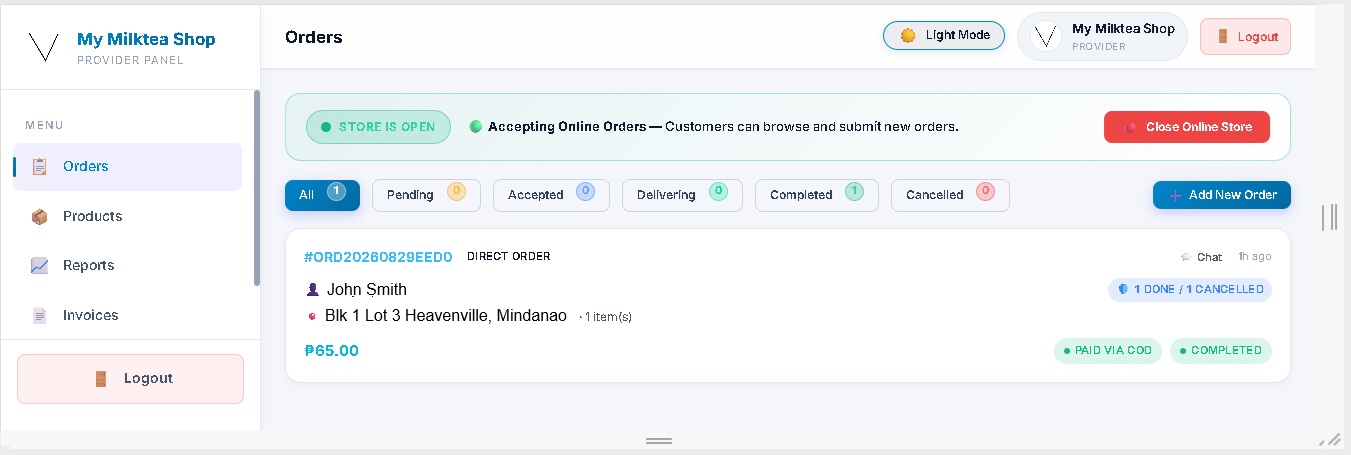Open the Orders menu item
The height and width of the screenshot is (455, 1351).
(127, 167)
